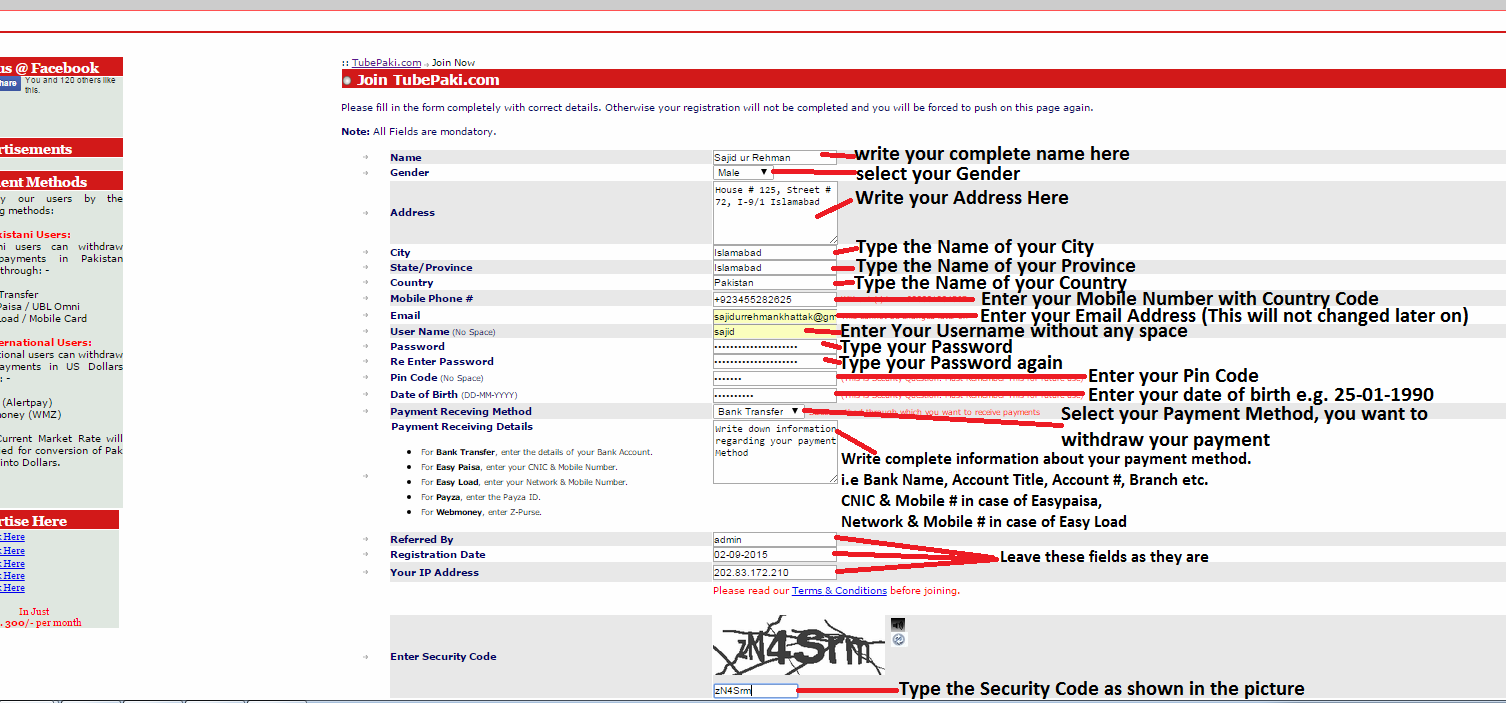The height and width of the screenshot is (703, 1506).
Task: Click the Referred By label
Action: (422, 540)
